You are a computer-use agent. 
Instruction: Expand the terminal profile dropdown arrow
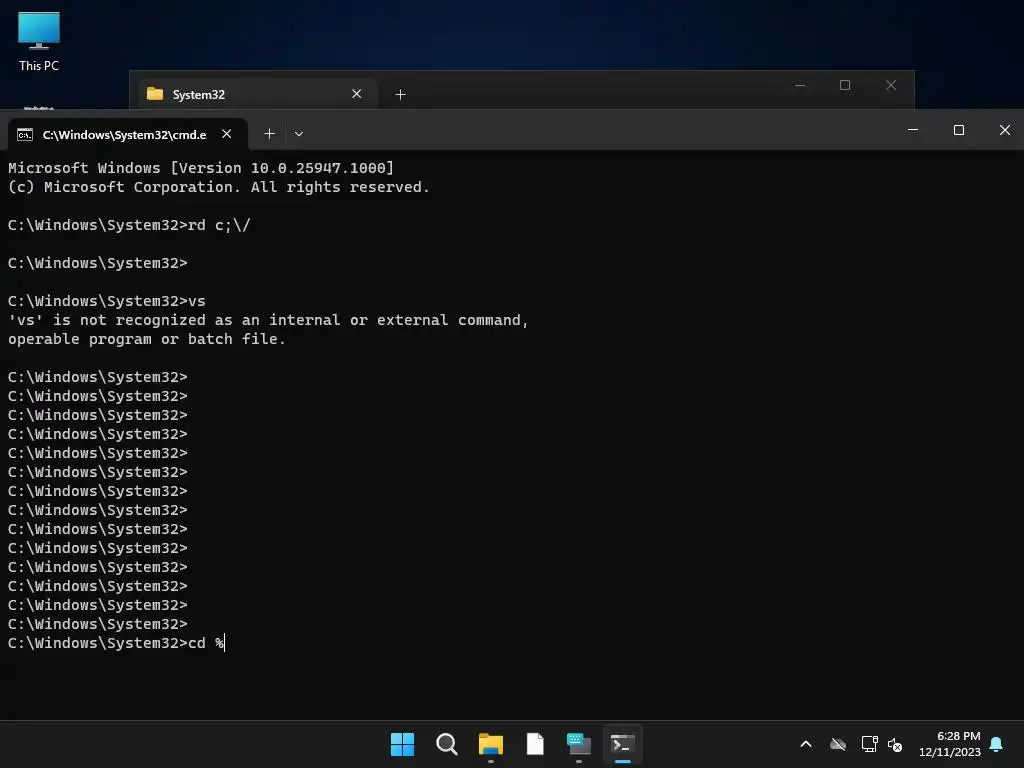tap(298, 134)
